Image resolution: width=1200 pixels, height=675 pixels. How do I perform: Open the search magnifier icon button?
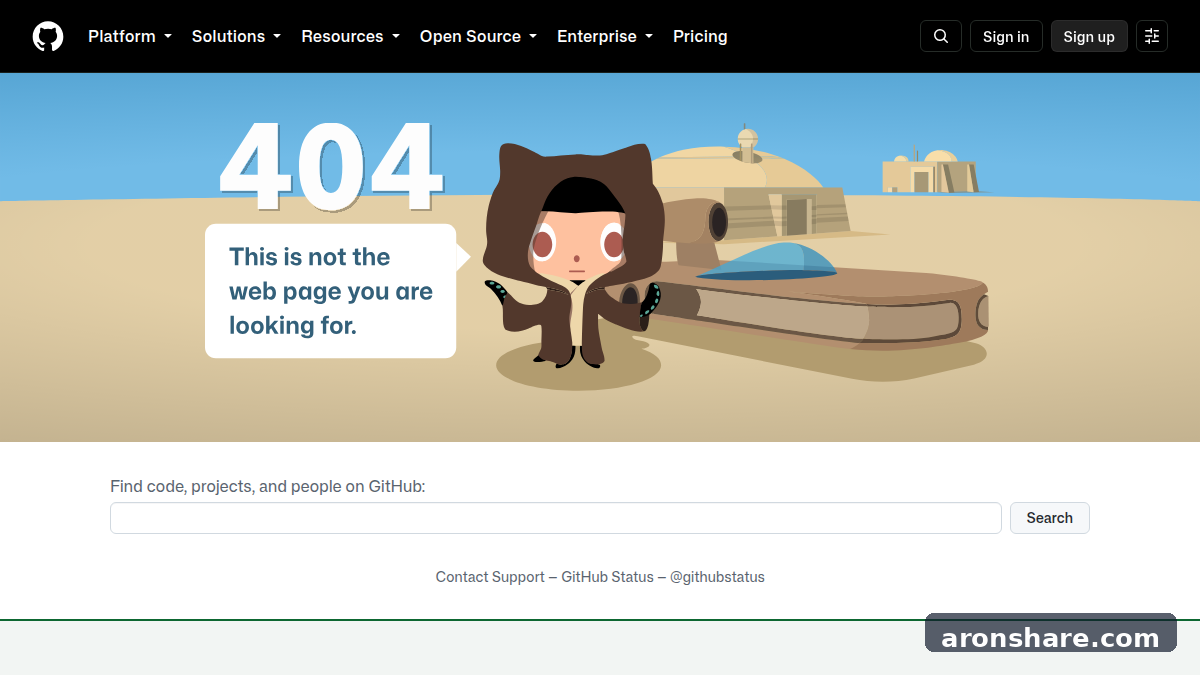[941, 36]
